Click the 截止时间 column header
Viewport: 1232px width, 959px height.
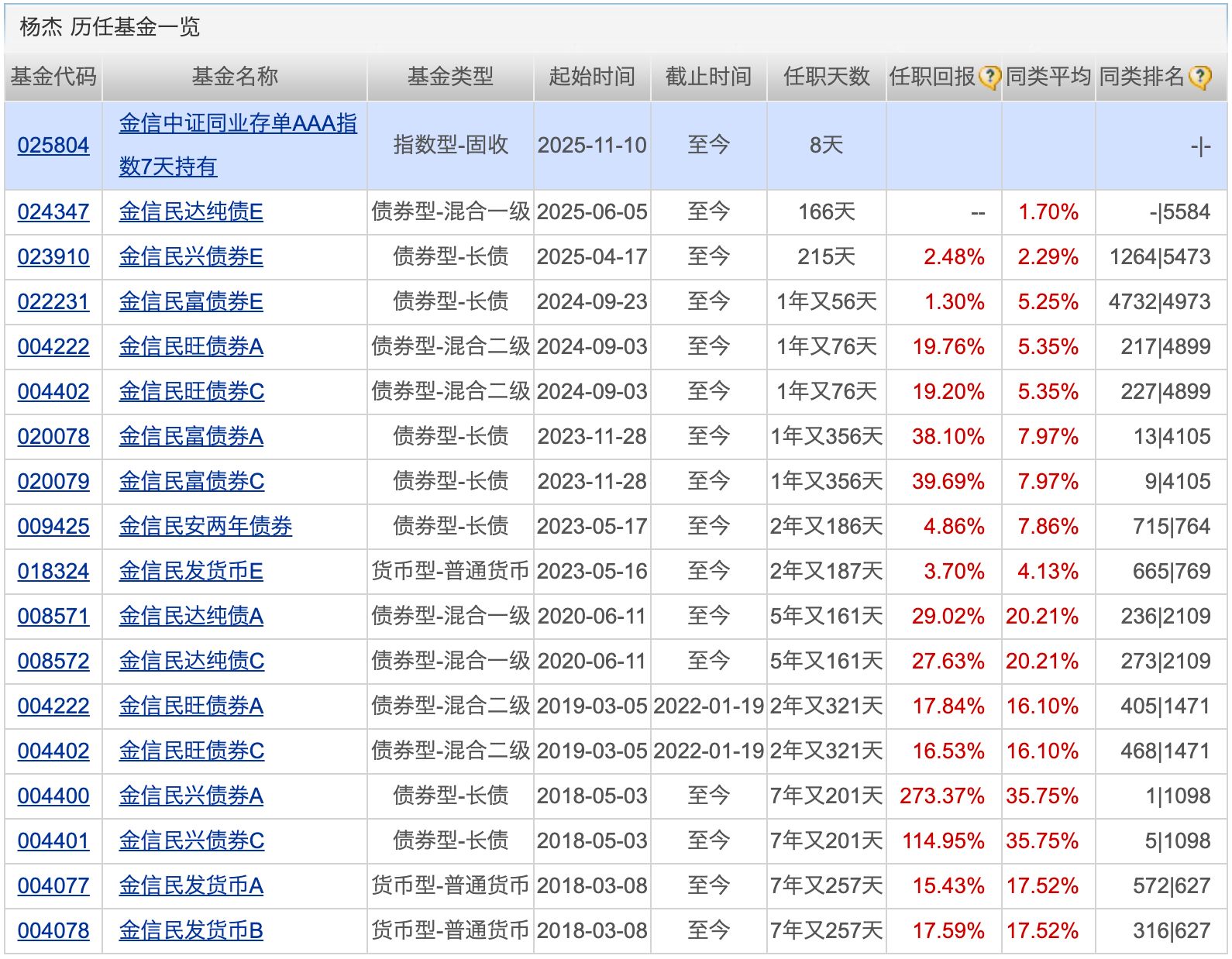coord(709,77)
